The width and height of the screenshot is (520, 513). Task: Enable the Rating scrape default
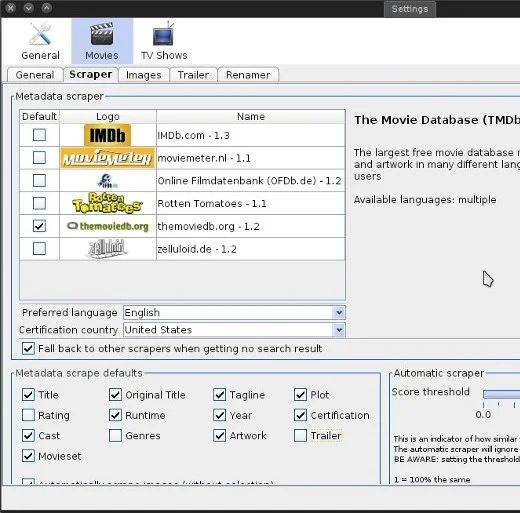click(28, 415)
